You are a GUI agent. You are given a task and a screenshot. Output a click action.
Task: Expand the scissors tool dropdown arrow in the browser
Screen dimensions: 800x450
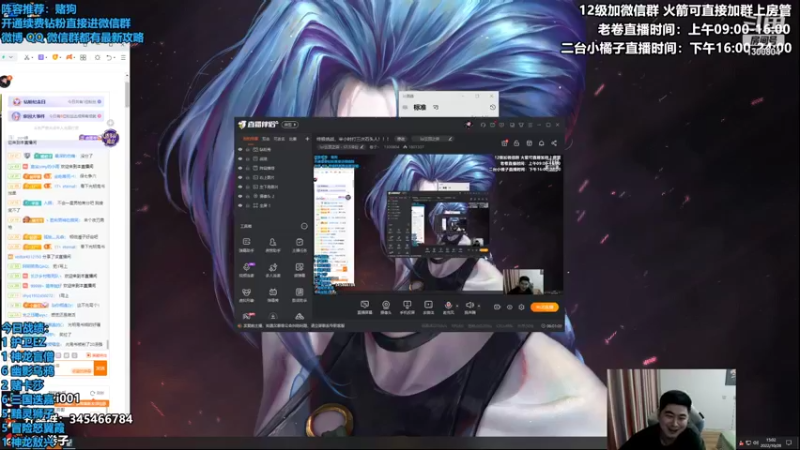point(33,58)
